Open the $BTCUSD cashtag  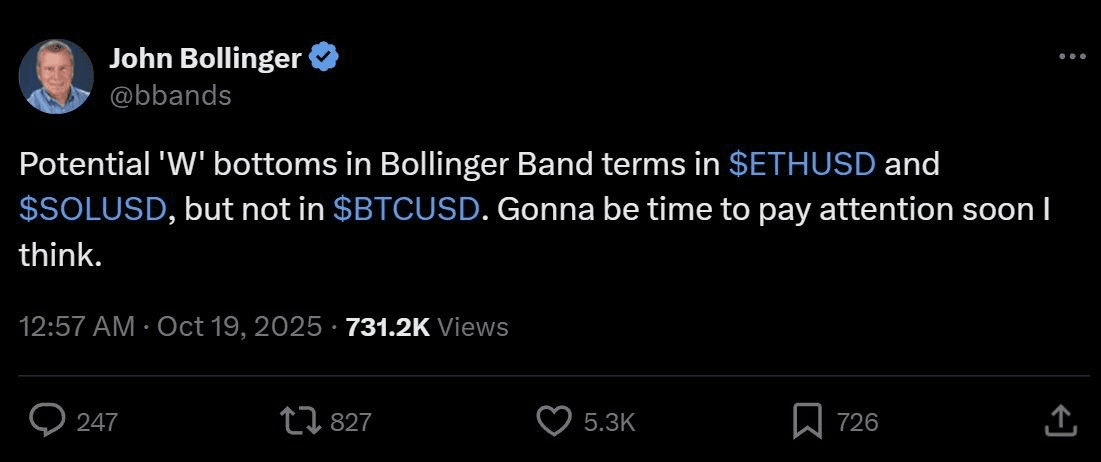404,210
